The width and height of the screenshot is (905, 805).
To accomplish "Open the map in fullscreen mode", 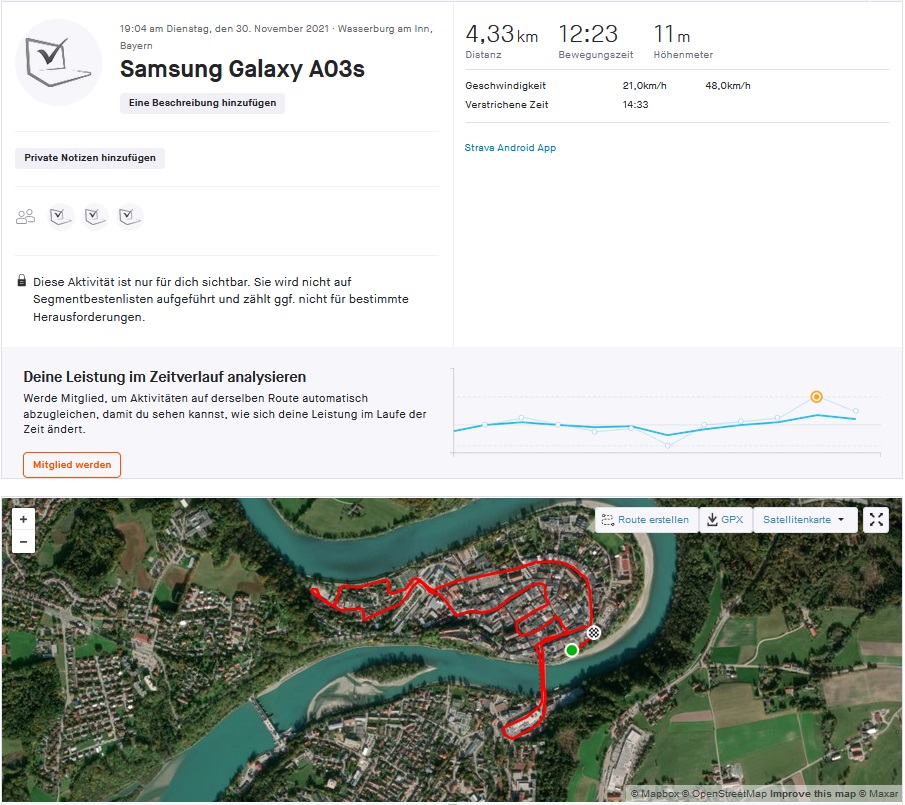I will (x=876, y=519).
